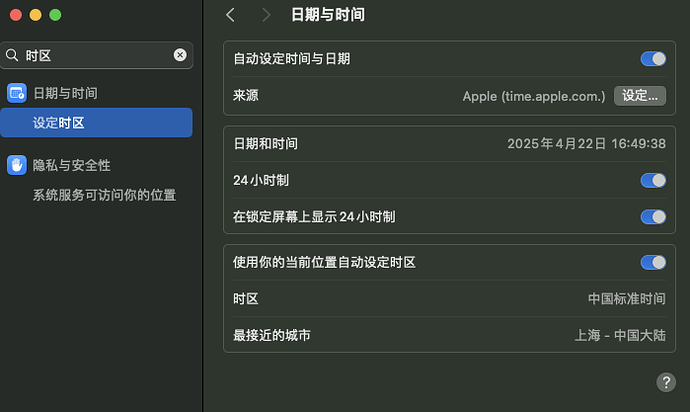Open the help question mark button
The height and width of the screenshot is (412, 690).
point(666,382)
